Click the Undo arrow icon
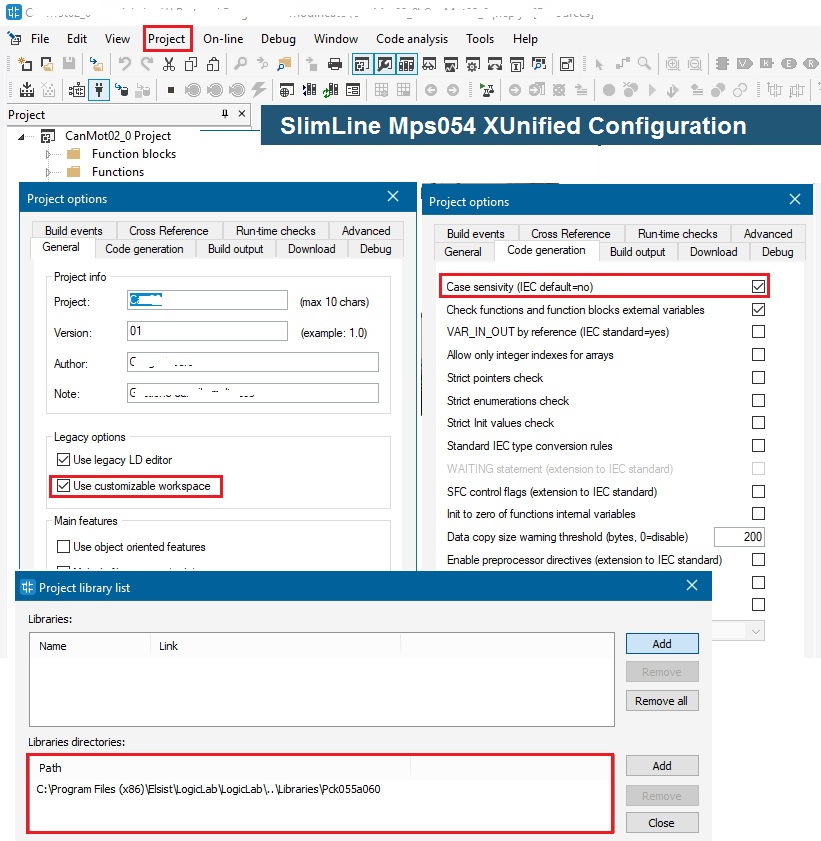 click(124, 64)
